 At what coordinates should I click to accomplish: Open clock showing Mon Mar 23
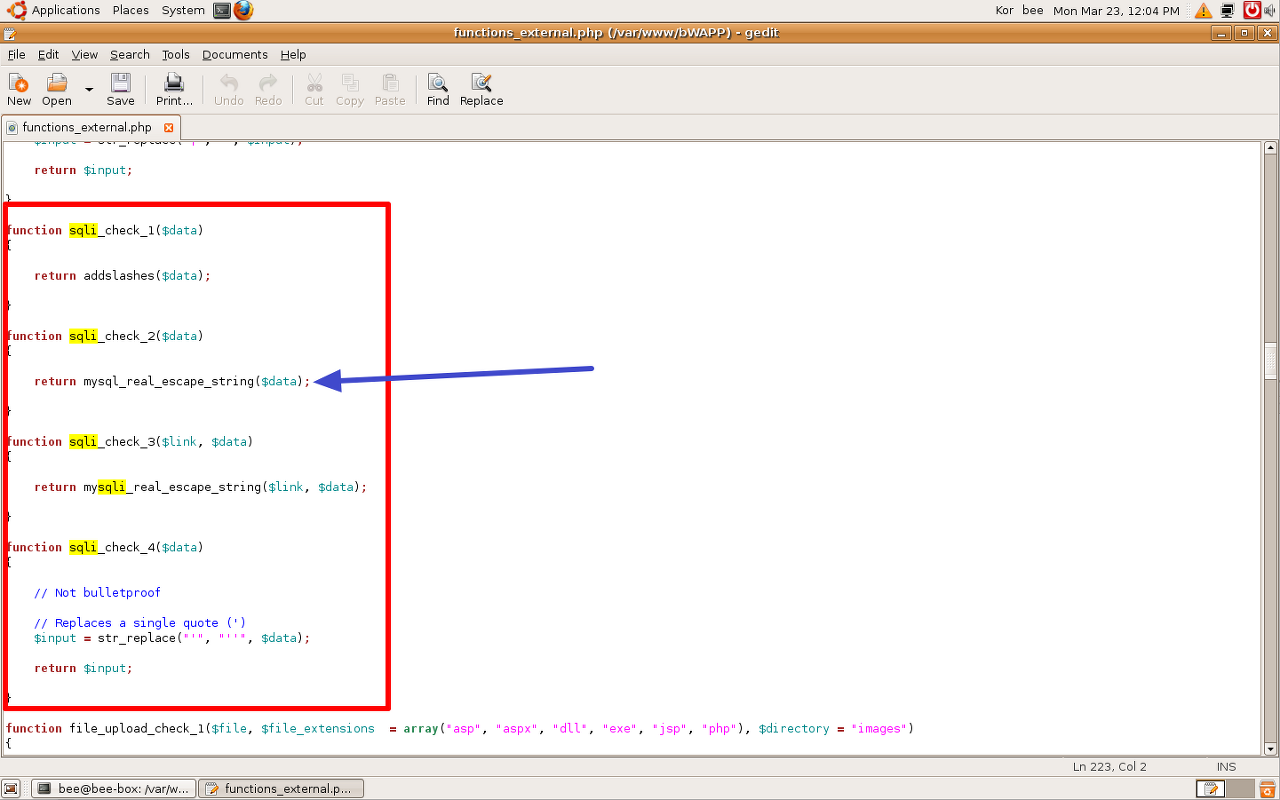point(1116,10)
